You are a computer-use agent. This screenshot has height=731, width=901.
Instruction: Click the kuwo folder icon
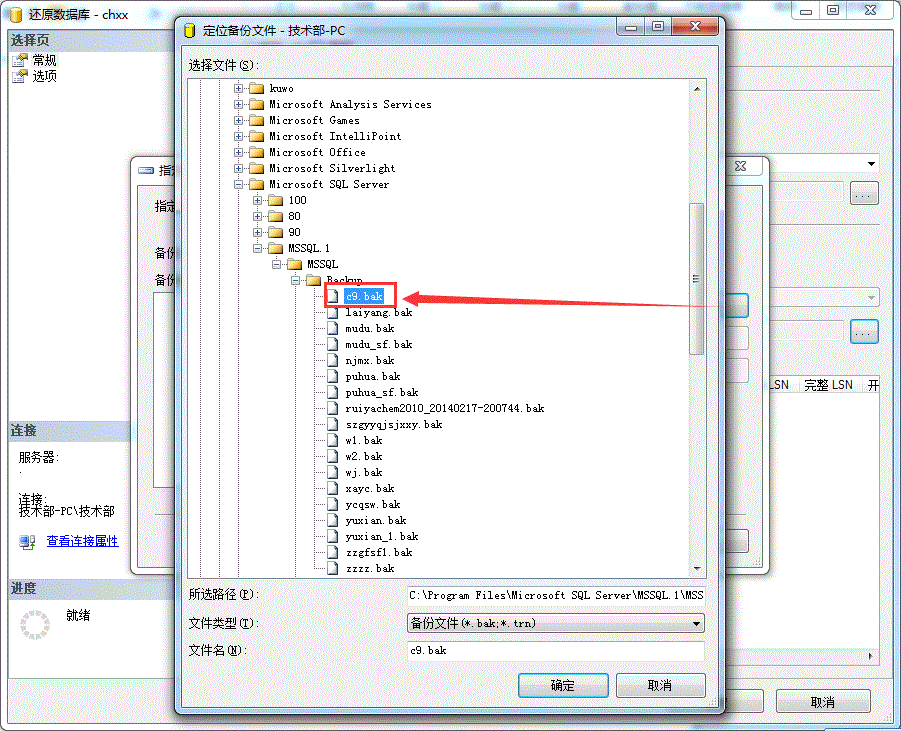tap(257, 88)
